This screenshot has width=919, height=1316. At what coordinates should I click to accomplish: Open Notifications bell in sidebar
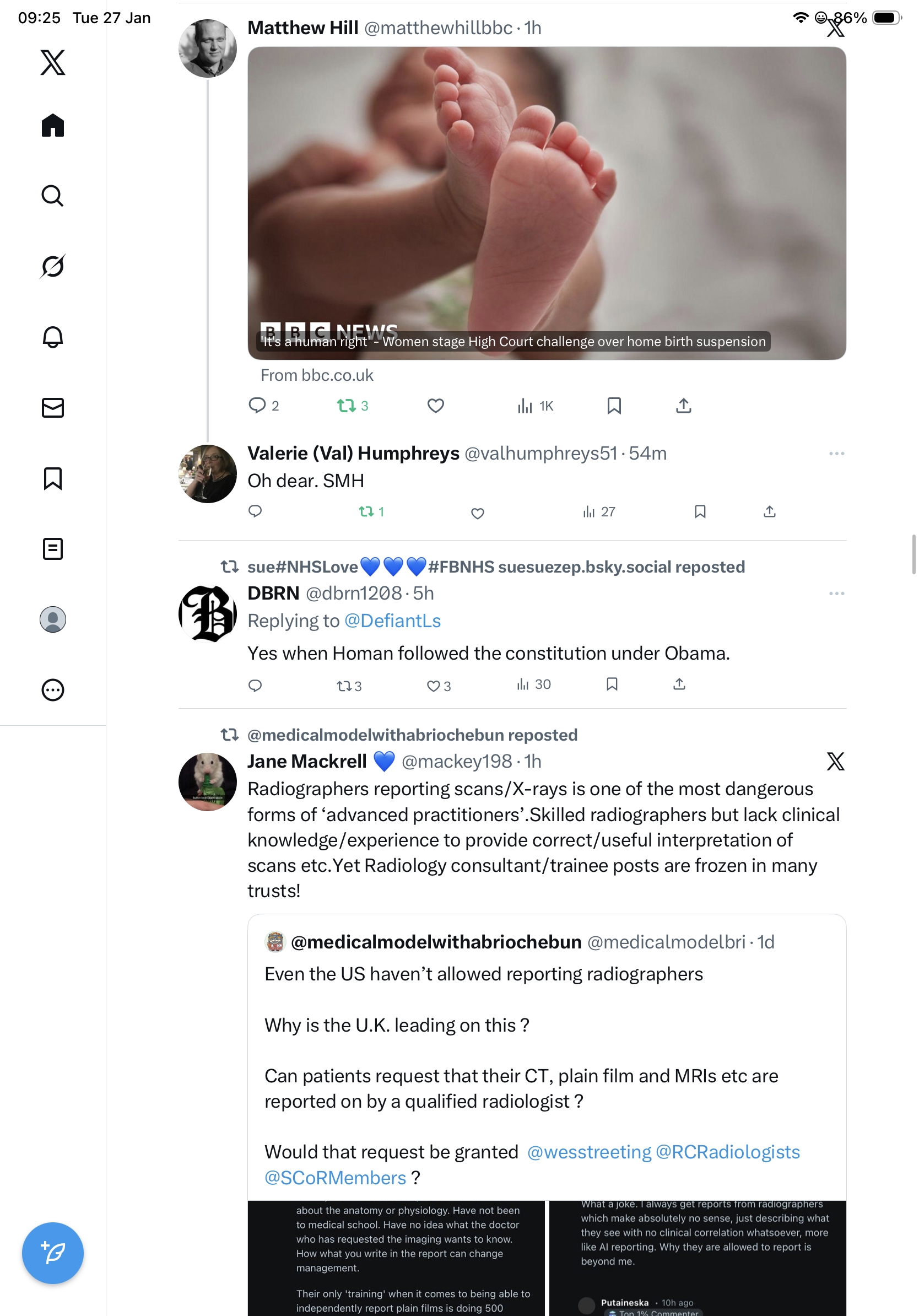point(53,337)
